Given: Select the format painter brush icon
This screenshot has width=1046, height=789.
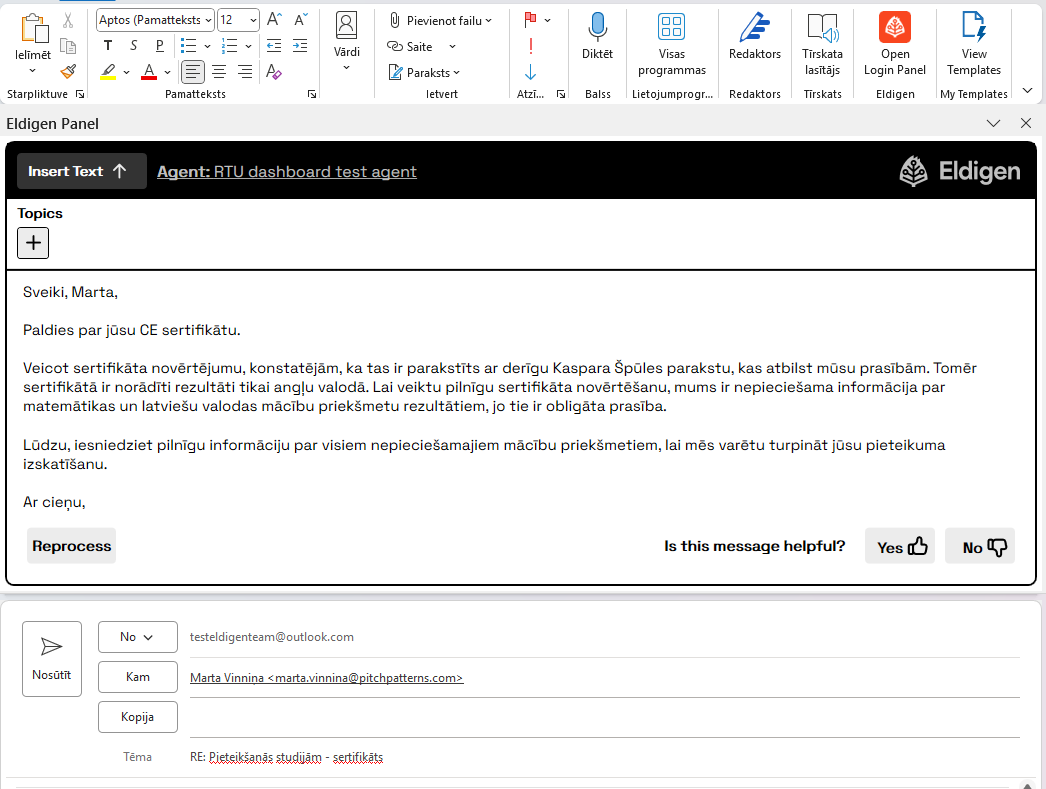Looking at the screenshot, I should coord(68,71).
